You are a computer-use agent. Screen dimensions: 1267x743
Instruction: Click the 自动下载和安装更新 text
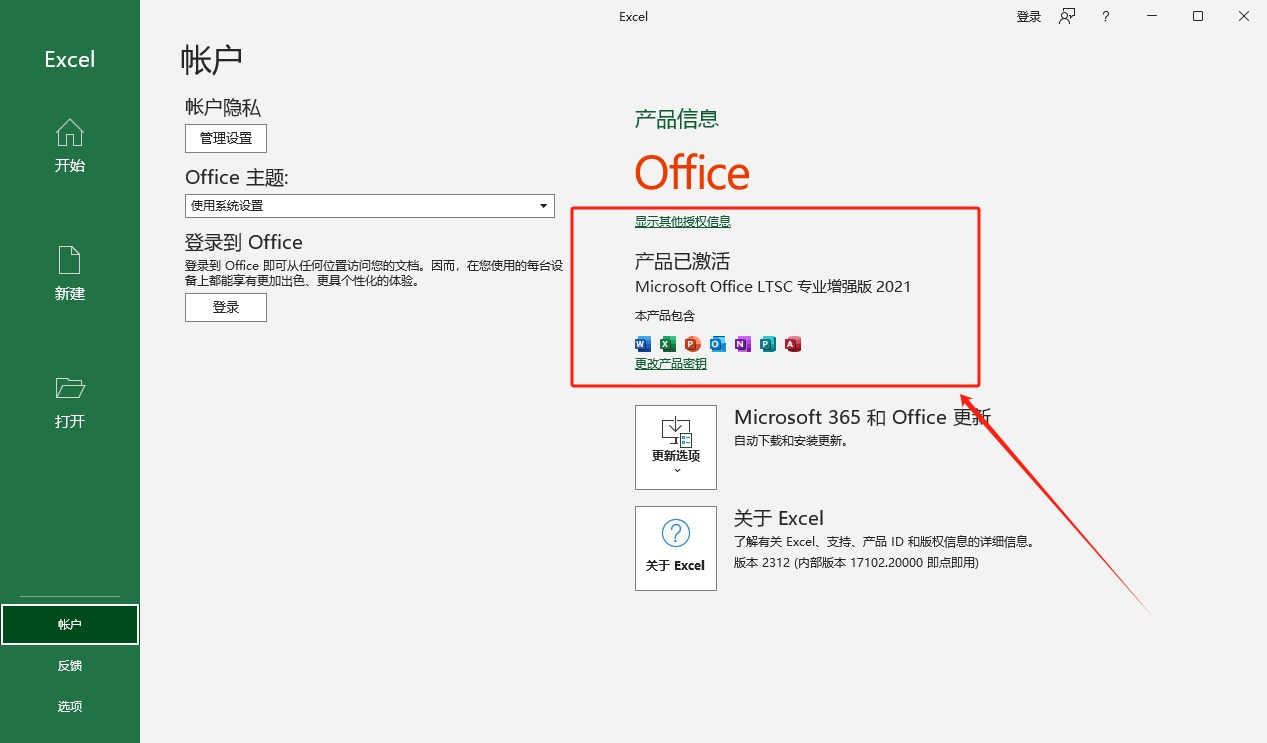(x=791, y=441)
